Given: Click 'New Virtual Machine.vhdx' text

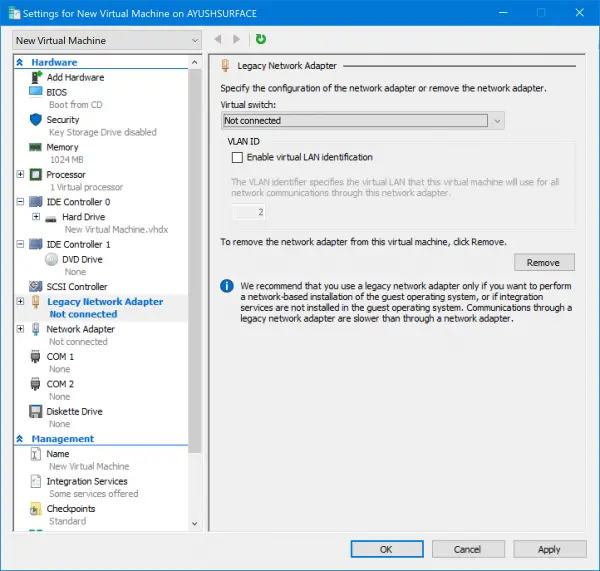Looking at the screenshot, I should 116,230.
